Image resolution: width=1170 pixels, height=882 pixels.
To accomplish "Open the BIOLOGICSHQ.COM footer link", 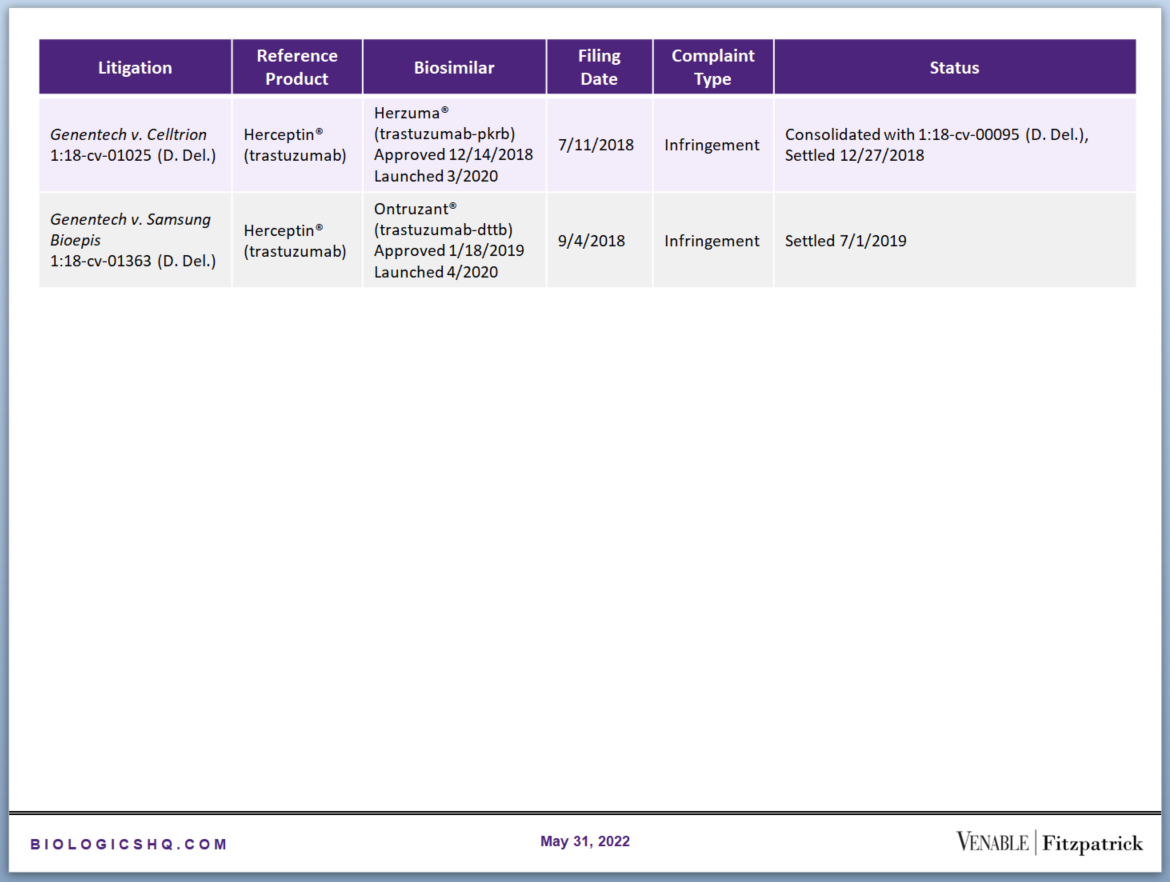I will point(128,844).
